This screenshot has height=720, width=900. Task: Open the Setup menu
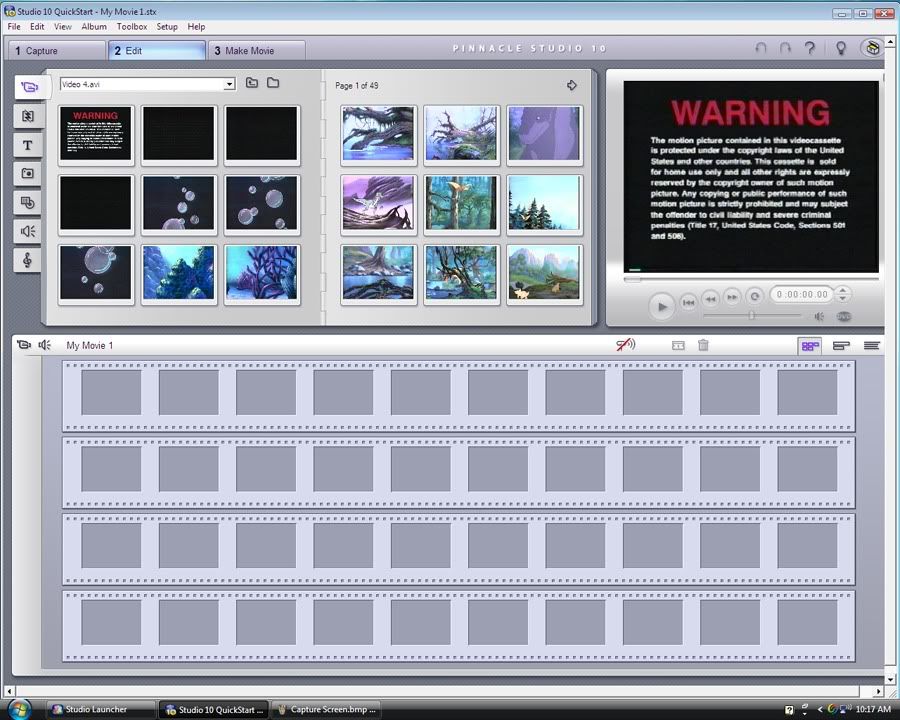(x=167, y=26)
